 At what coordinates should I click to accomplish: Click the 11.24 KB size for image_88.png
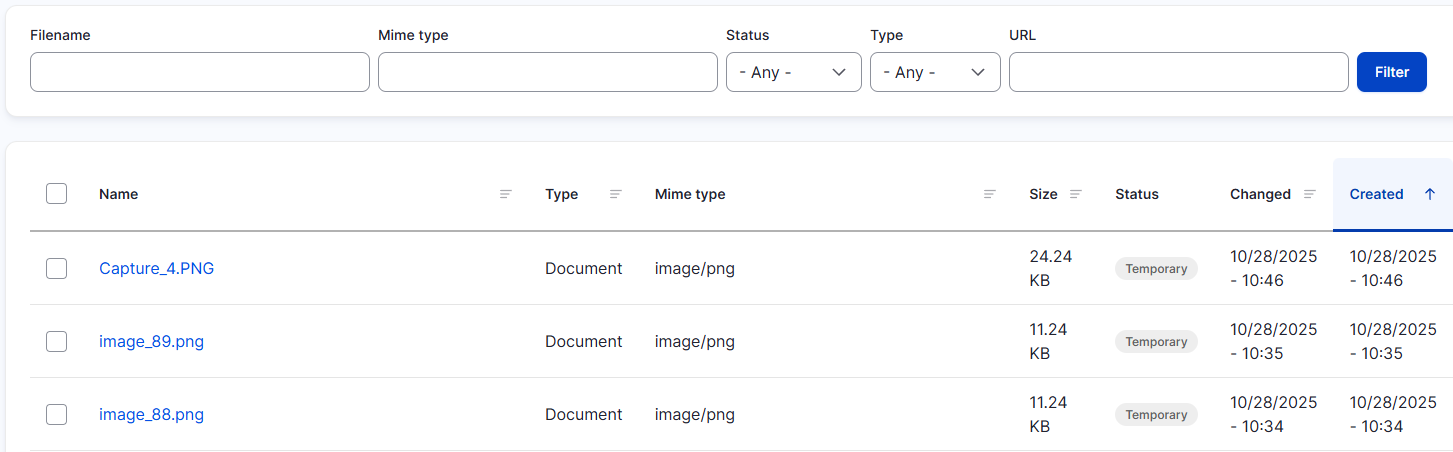click(1048, 414)
